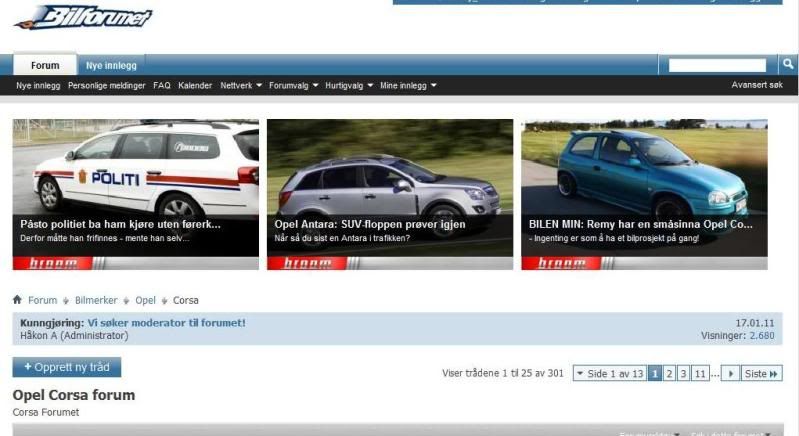The width and height of the screenshot is (799, 436).
Task: Open the police car article thumbnail
Action: [135, 168]
